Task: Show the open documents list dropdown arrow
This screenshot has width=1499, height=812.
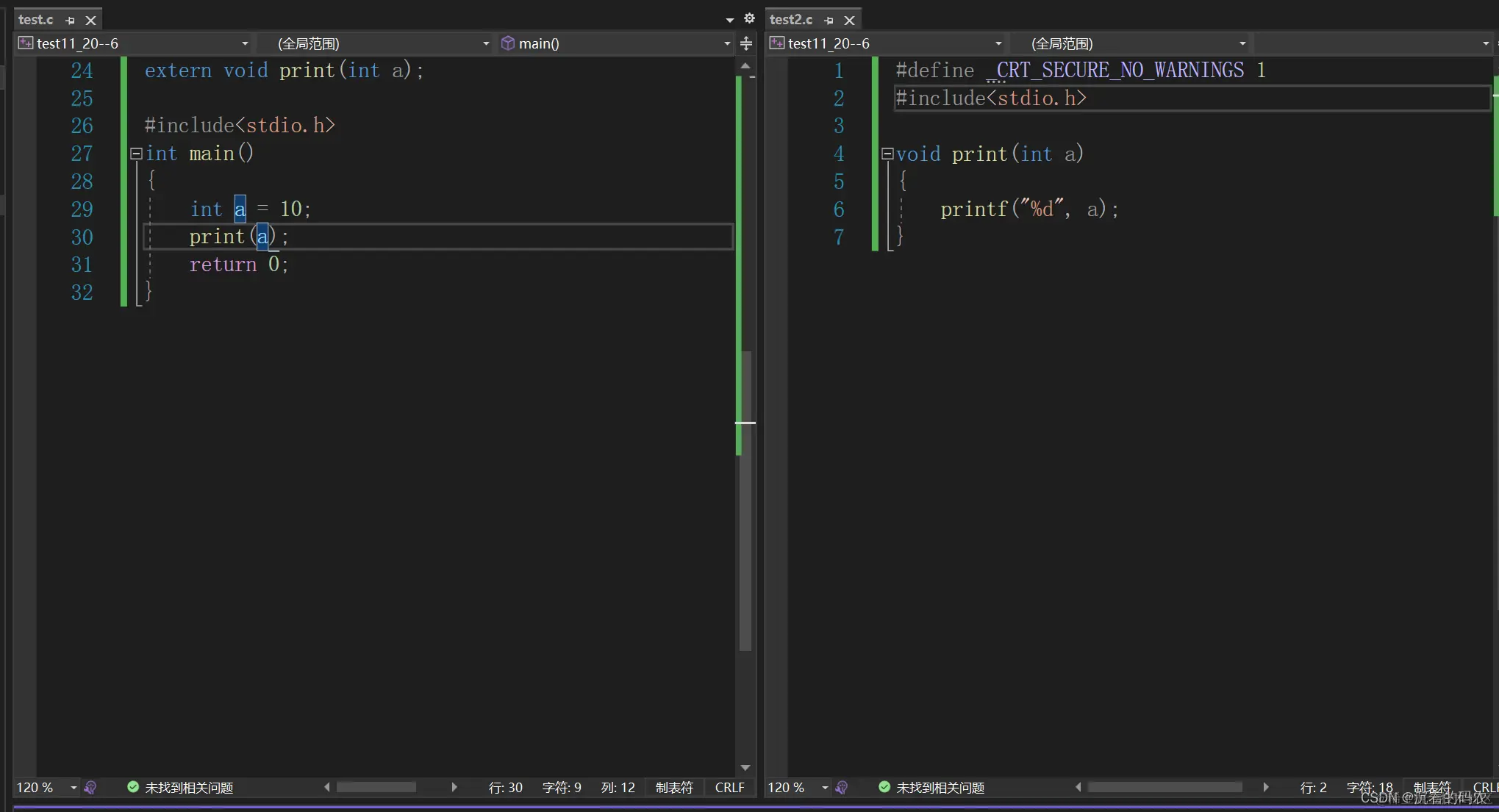Action: pyautogui.click(x=729, y=20)
